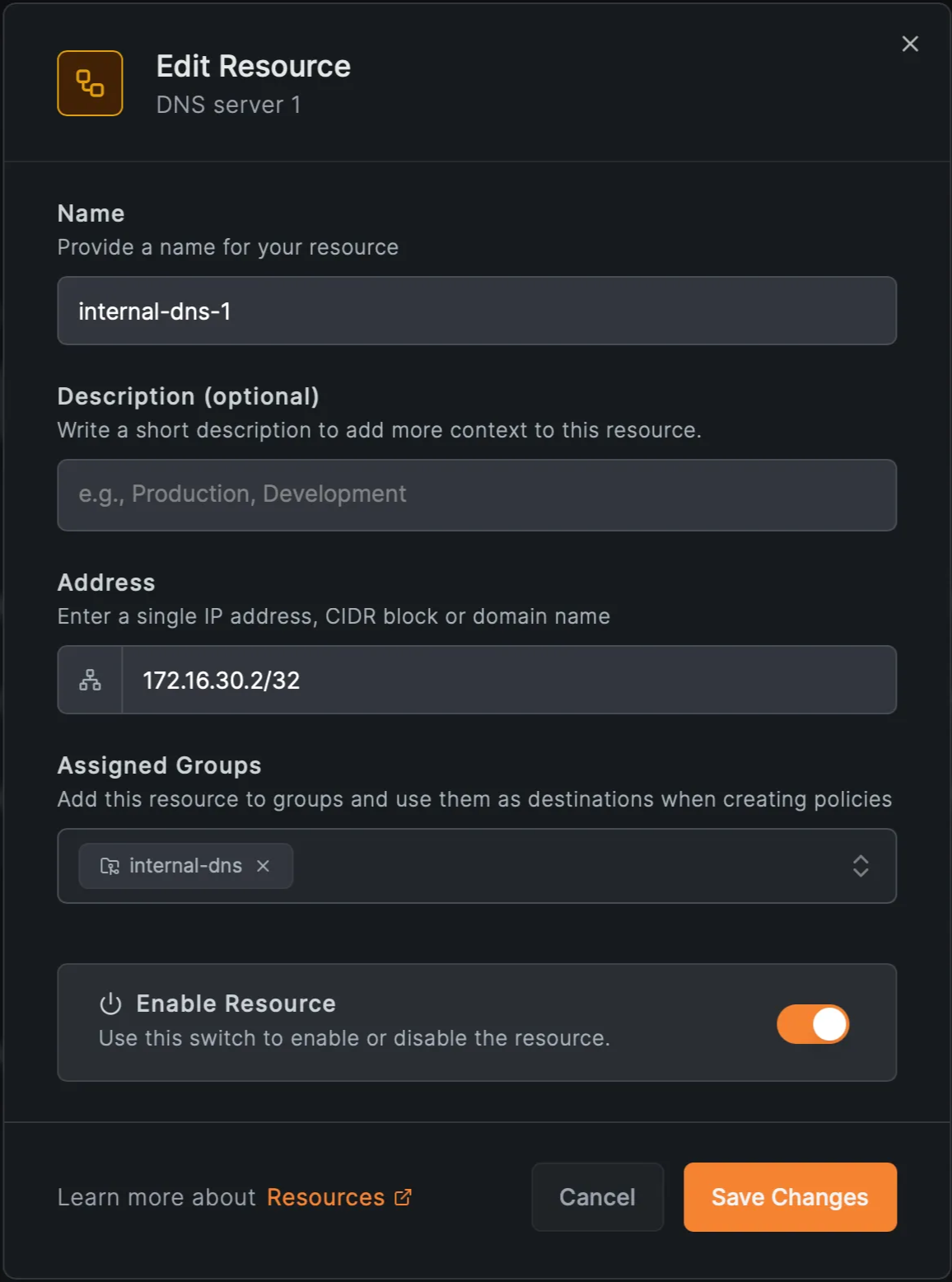The image size is (952, 1282).
Task: Select the internal-dns group chip
Action: point(185,866)
